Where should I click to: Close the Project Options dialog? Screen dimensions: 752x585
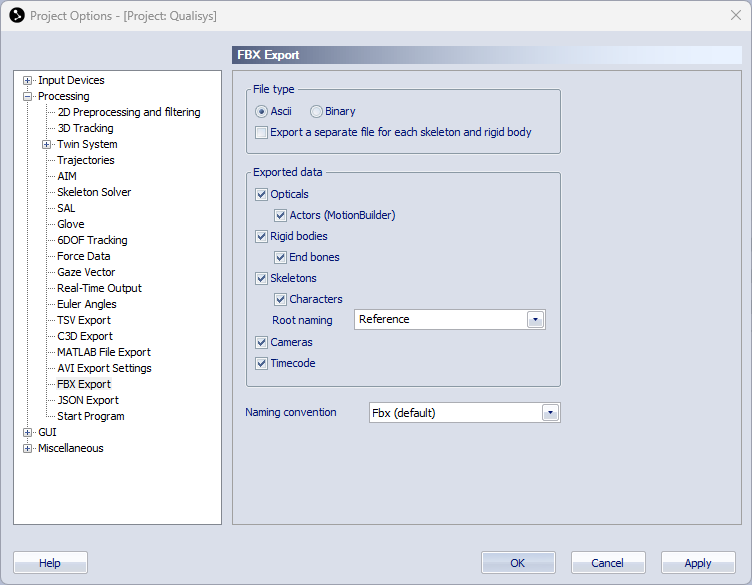(x=736, y=15)
